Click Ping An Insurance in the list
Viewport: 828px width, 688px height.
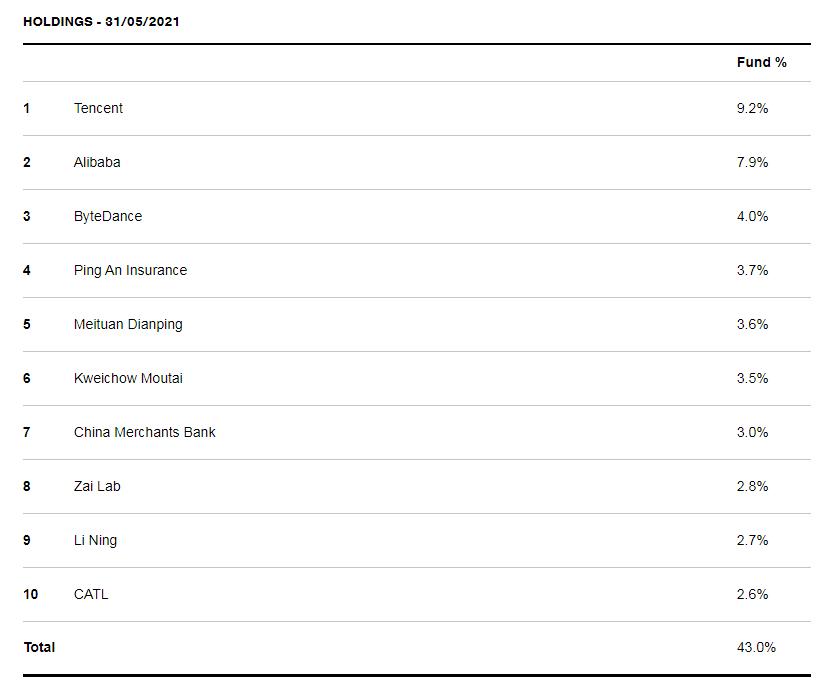130,270
